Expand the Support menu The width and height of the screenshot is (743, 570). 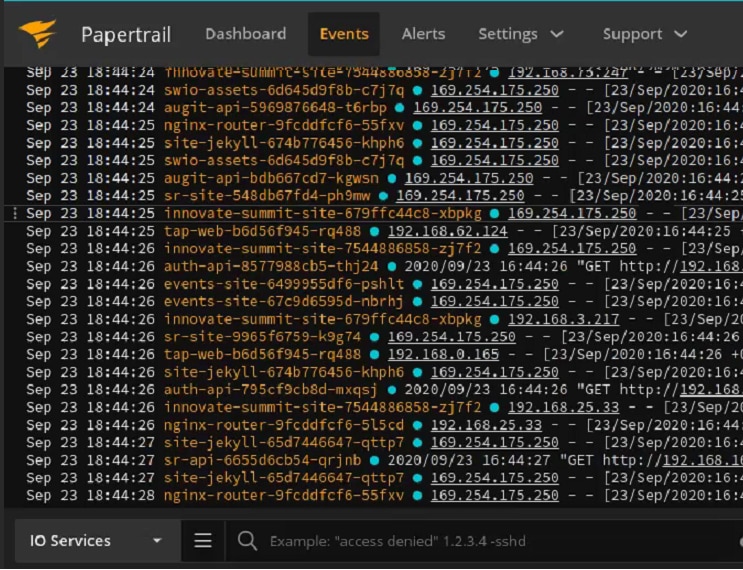click(645, 34)
